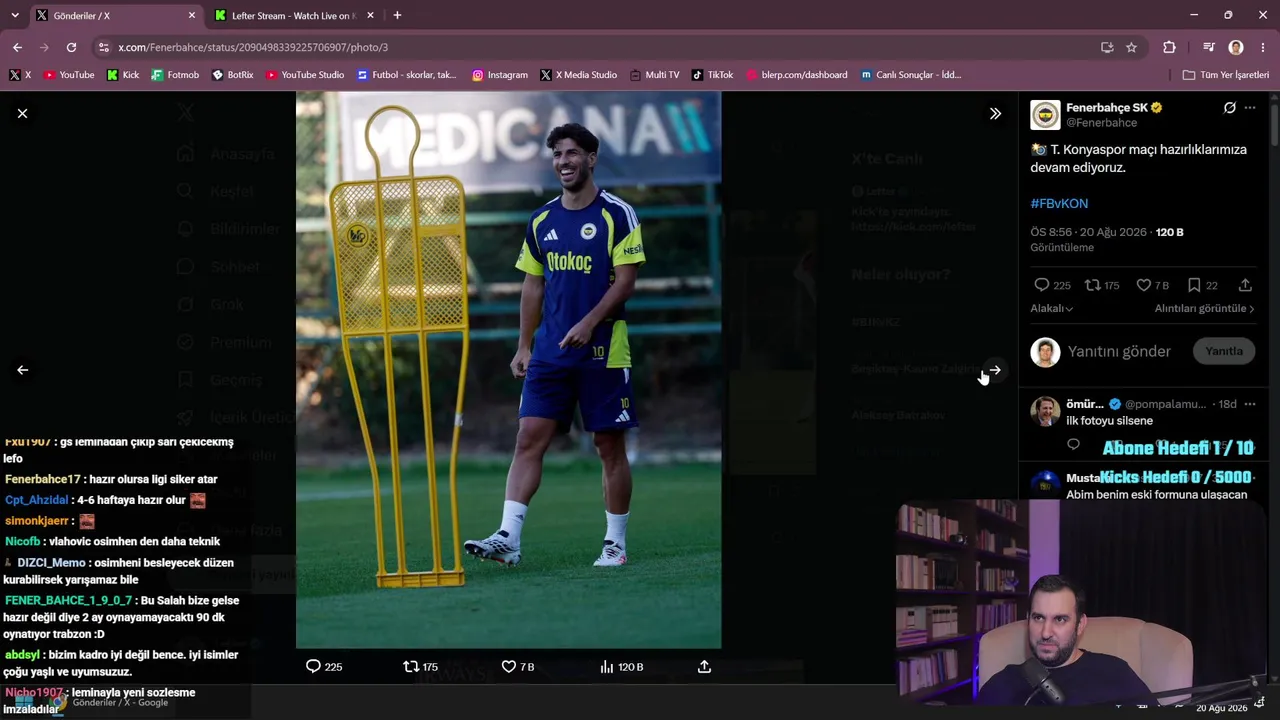This screenshot has height=720, width=1280.
Task: Open Alıntıları görüntüle link
Action: (x=1204, y=308)
